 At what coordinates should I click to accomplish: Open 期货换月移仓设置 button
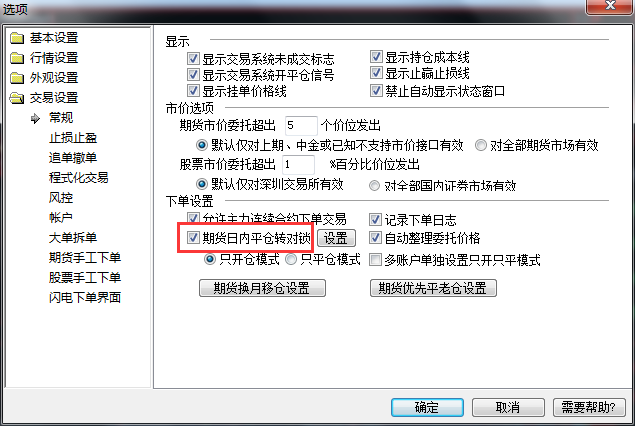(262, 288)
